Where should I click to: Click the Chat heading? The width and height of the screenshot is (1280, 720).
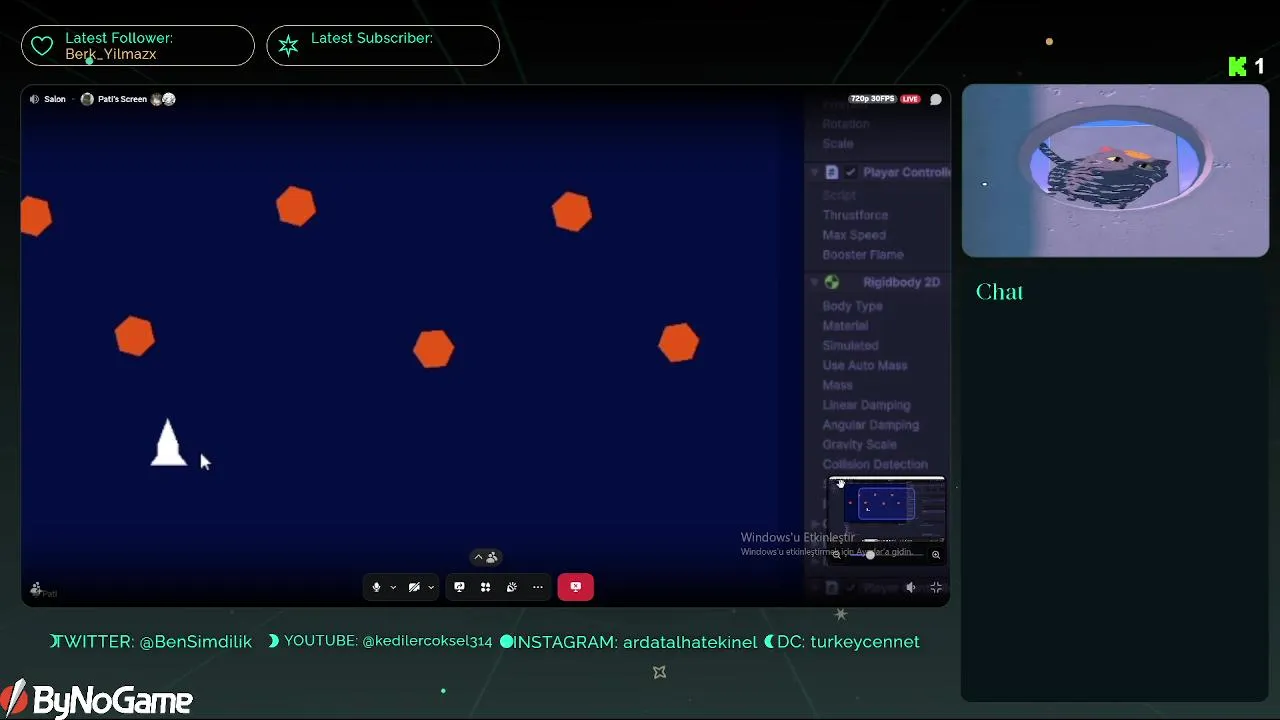tap(999, 292)
